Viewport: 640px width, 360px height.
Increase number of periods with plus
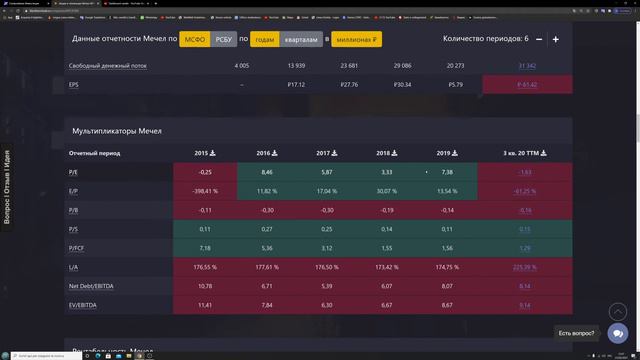[x=556, y=39]
